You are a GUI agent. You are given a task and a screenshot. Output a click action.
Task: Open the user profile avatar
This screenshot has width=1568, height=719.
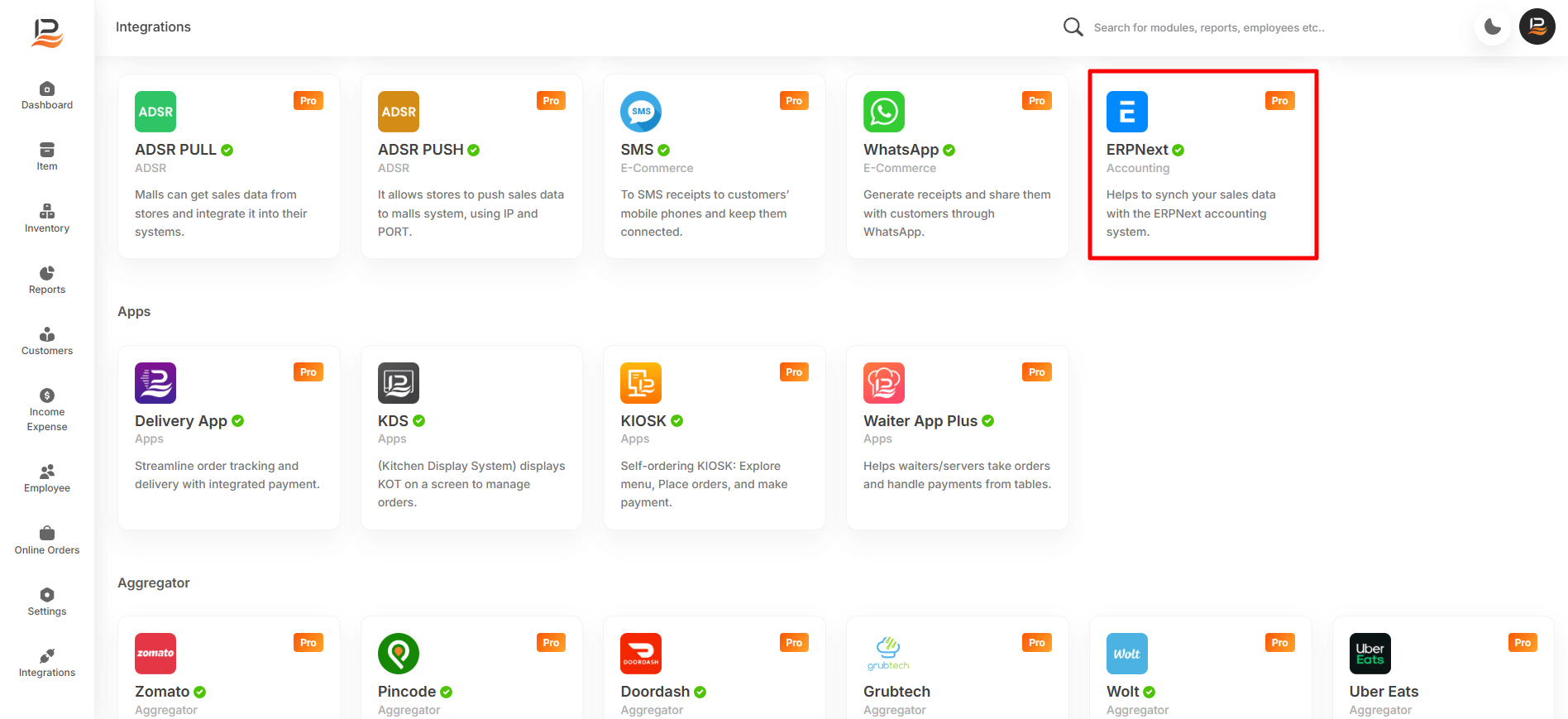(1537, 26)
